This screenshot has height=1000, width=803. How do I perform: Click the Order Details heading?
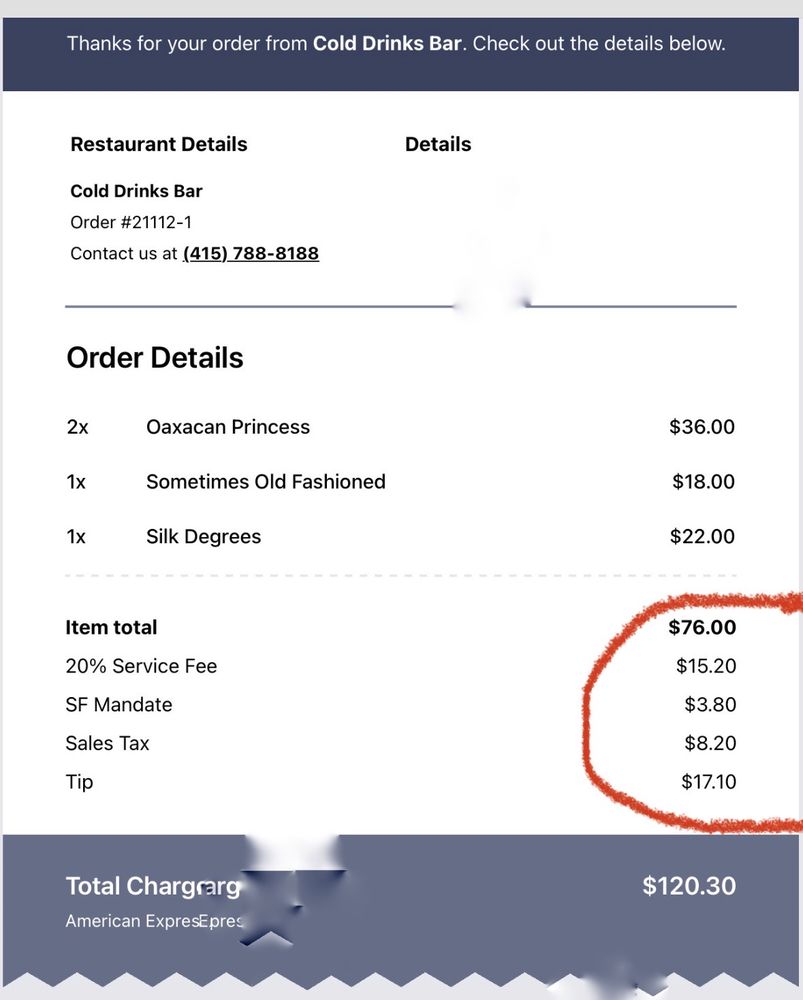point(155,358)
